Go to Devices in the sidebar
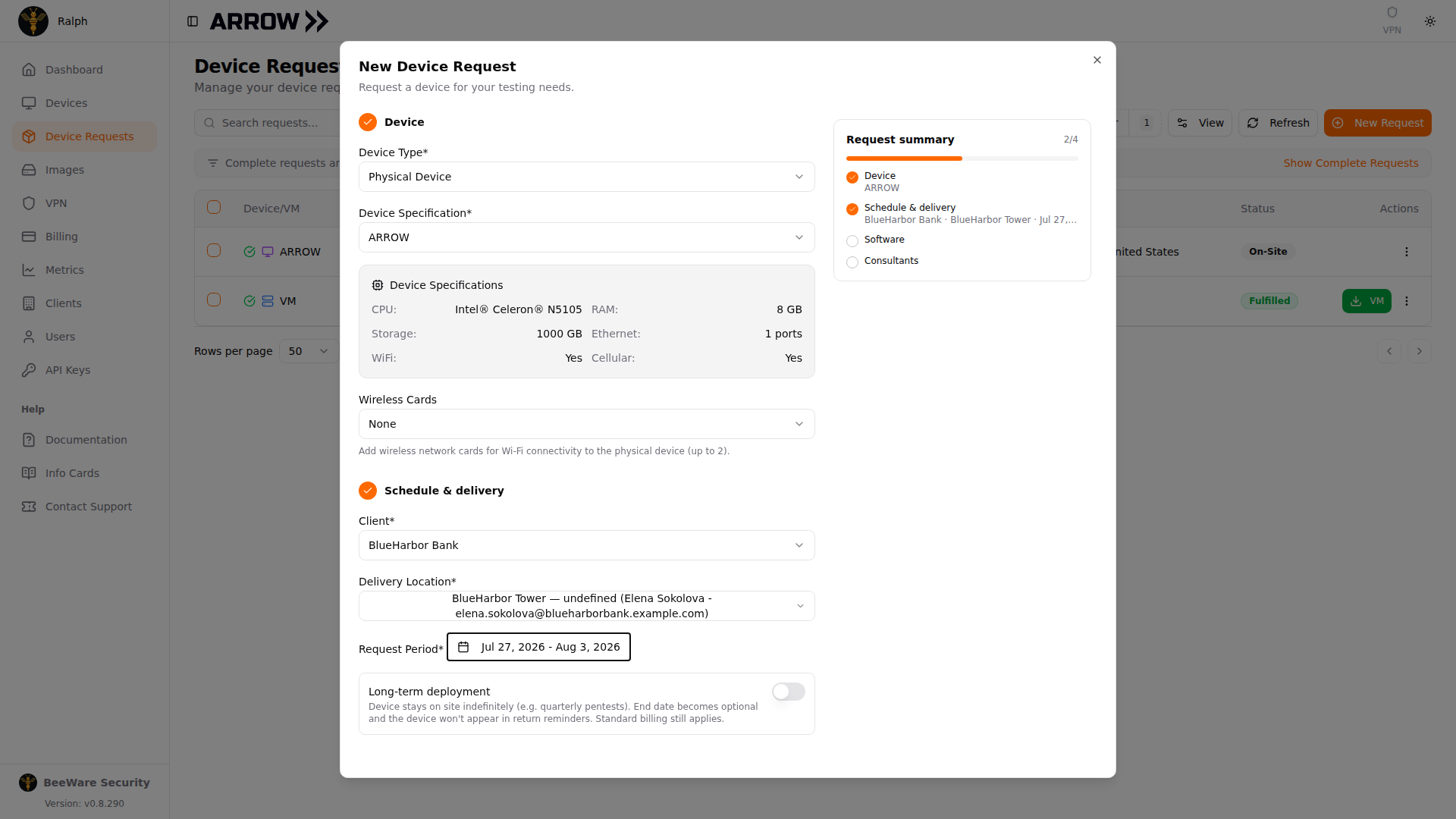 coord(84,103)
